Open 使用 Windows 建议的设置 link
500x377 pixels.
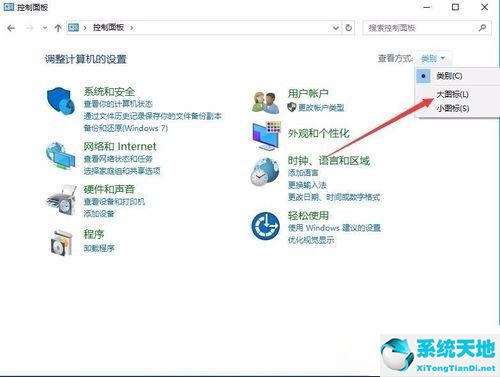click(x=334, y=228)
